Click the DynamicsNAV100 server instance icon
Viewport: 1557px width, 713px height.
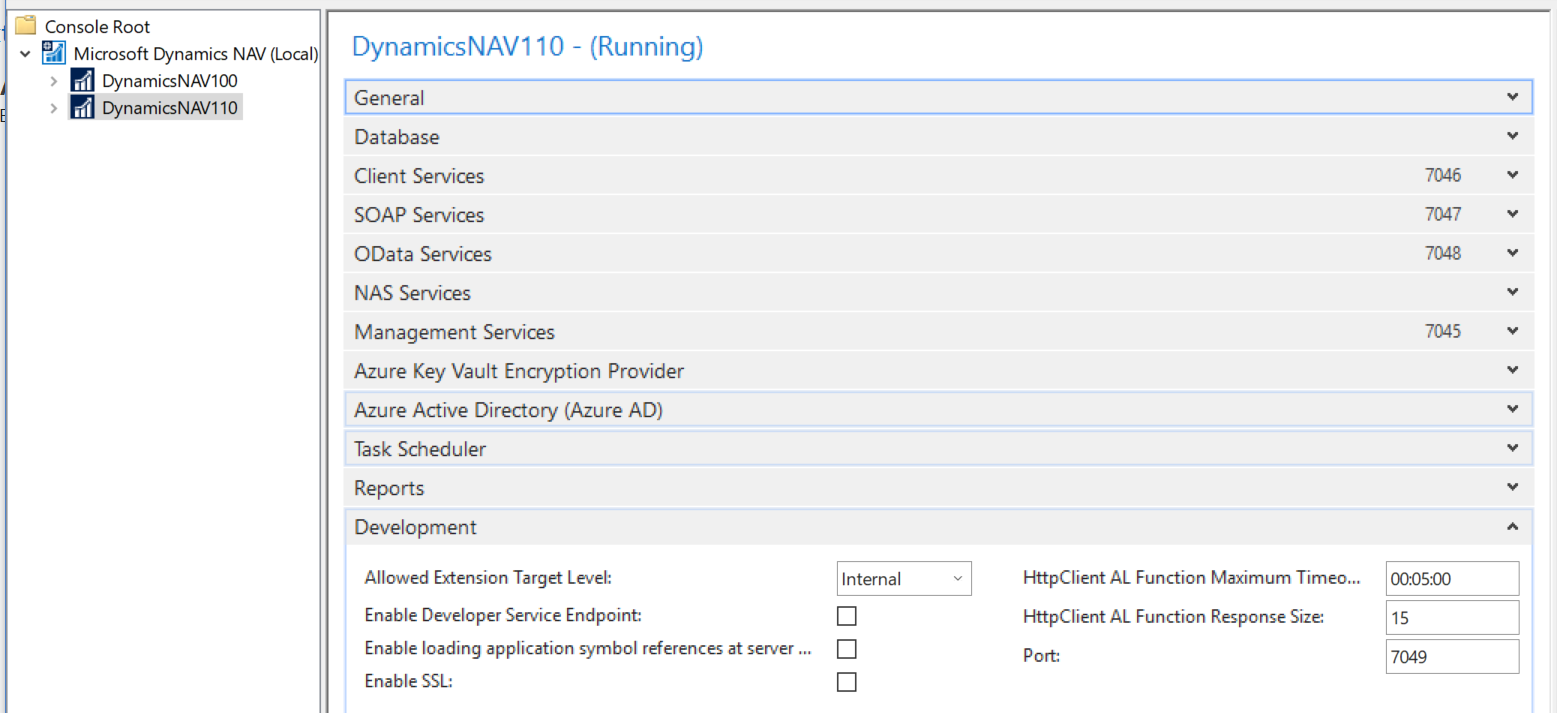pos(82,81)
